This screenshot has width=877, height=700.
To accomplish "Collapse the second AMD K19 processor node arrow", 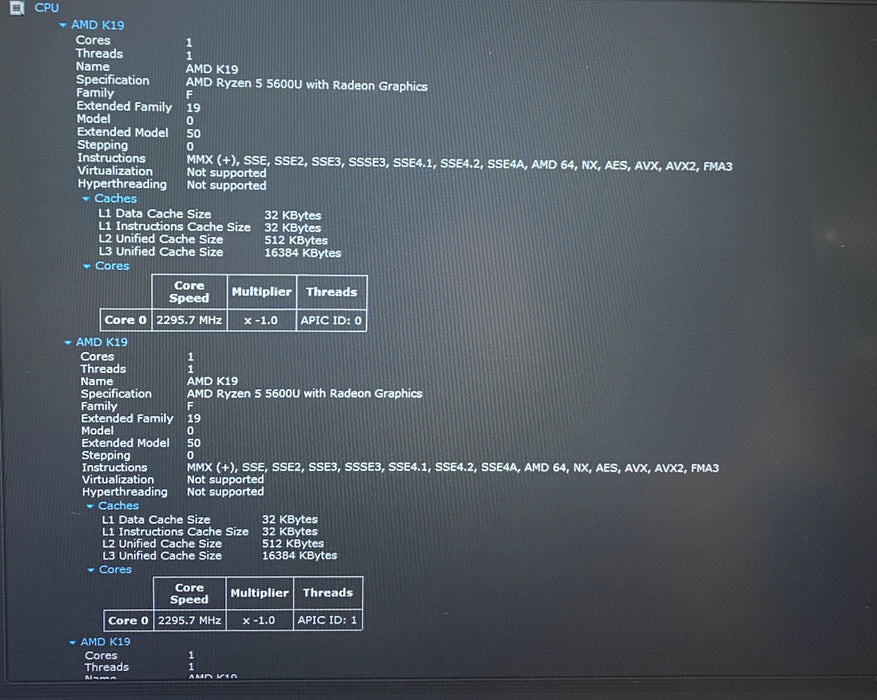I will (68, 342).
